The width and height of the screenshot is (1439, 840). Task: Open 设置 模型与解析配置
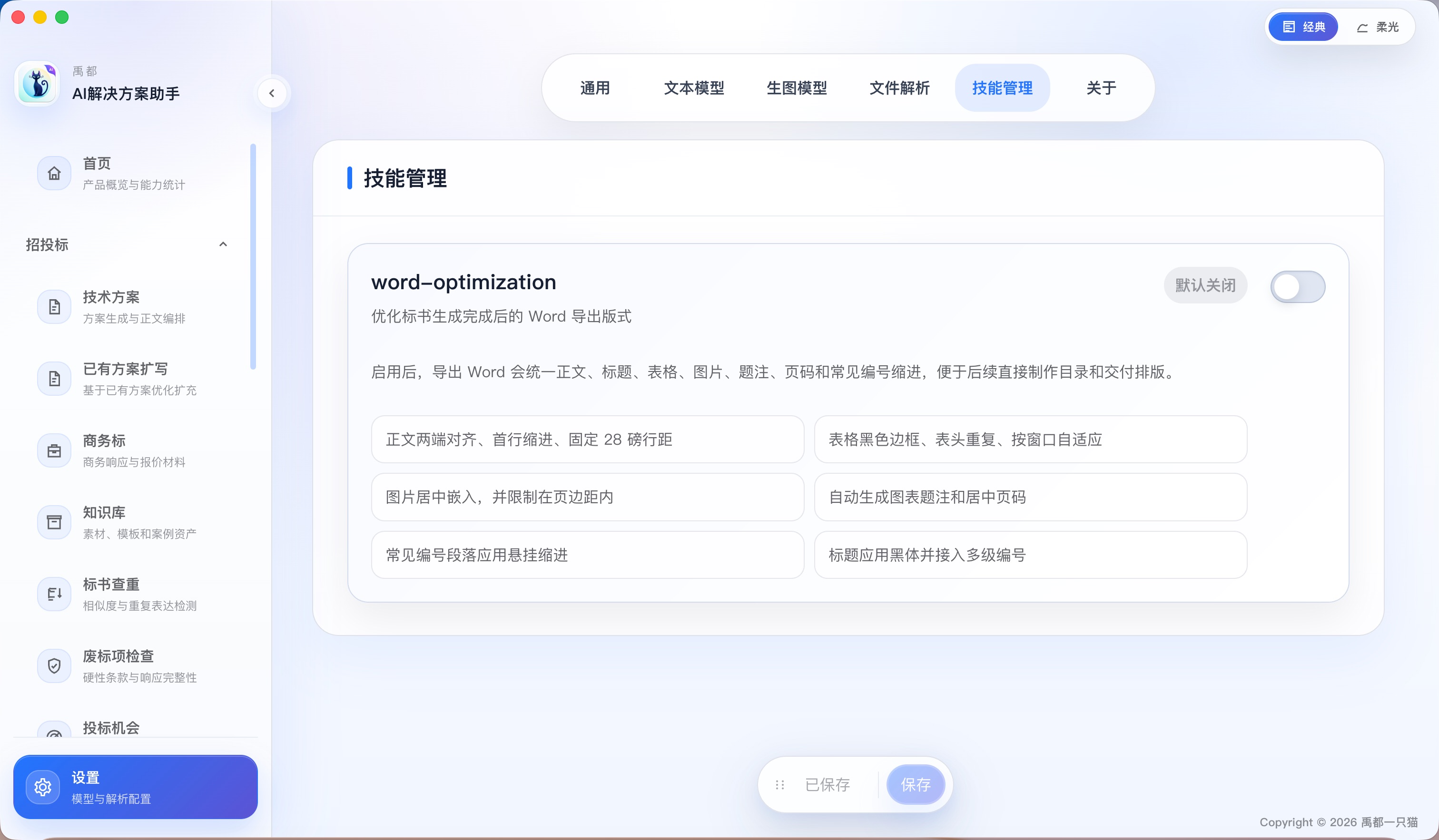tap(135, 787)
